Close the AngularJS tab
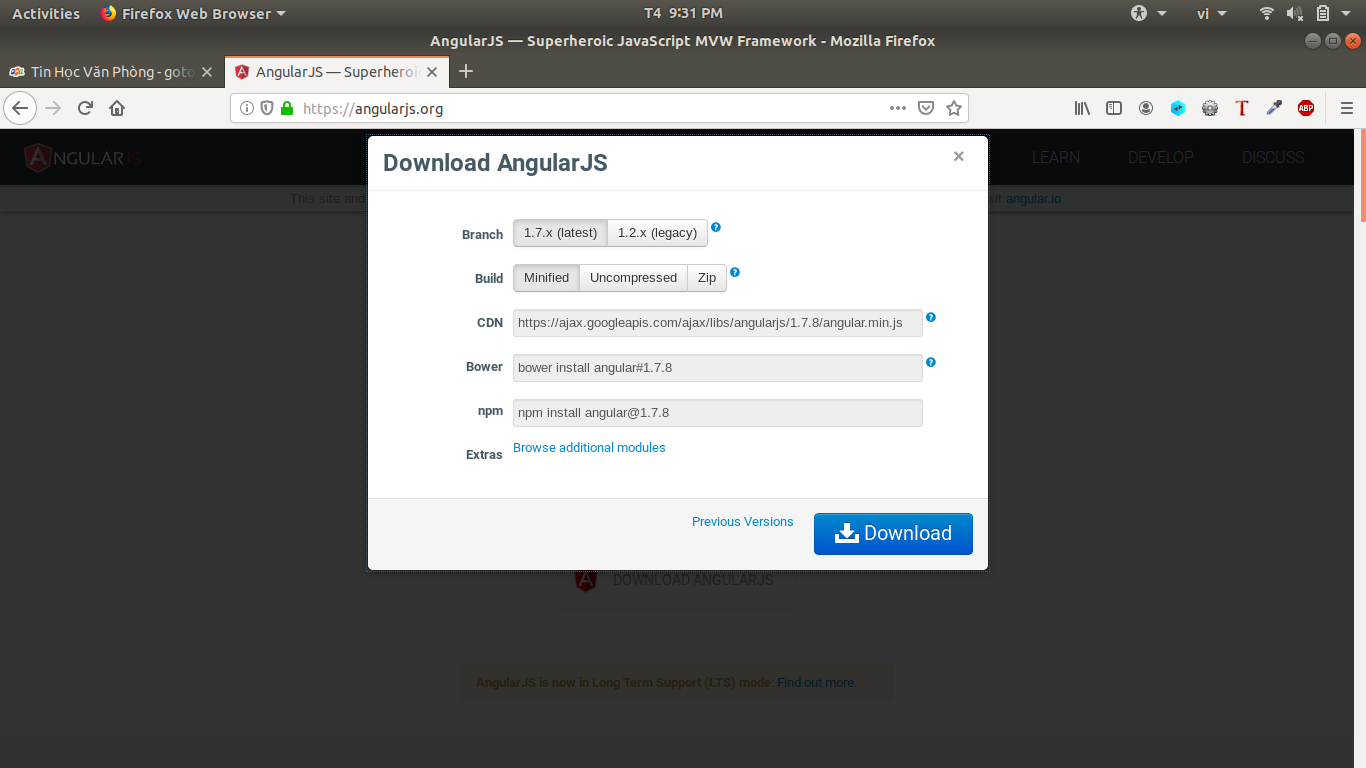Screen dimensions: 1366x768 [432, 72]
